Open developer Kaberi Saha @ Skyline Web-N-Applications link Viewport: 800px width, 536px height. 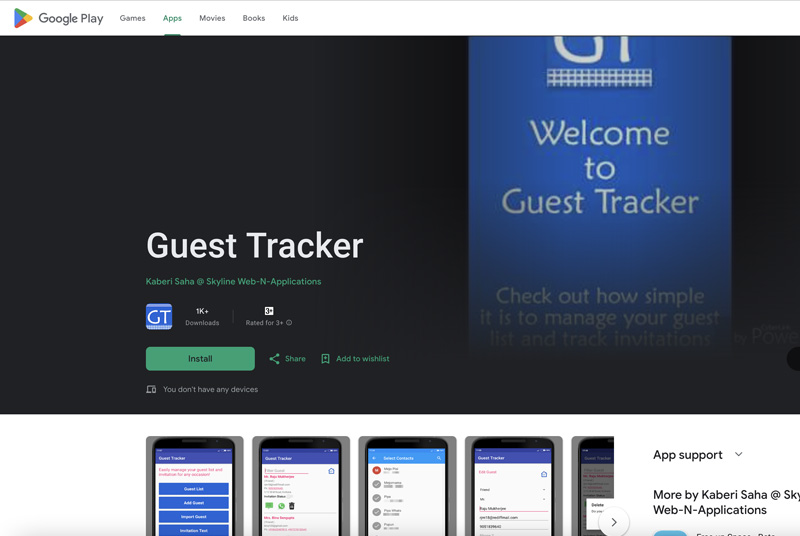point(233,282)
